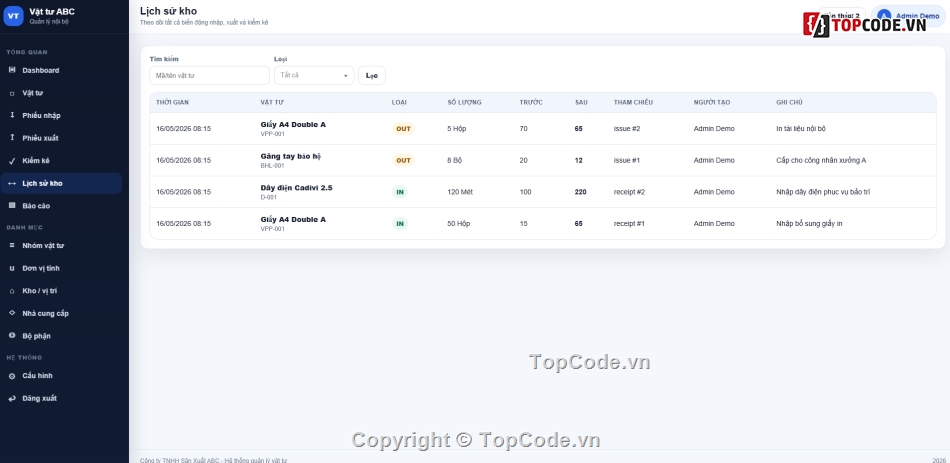The image size is (950, 463).
Task: Click the Dashboard icon in sidebar
Action: 12,70
